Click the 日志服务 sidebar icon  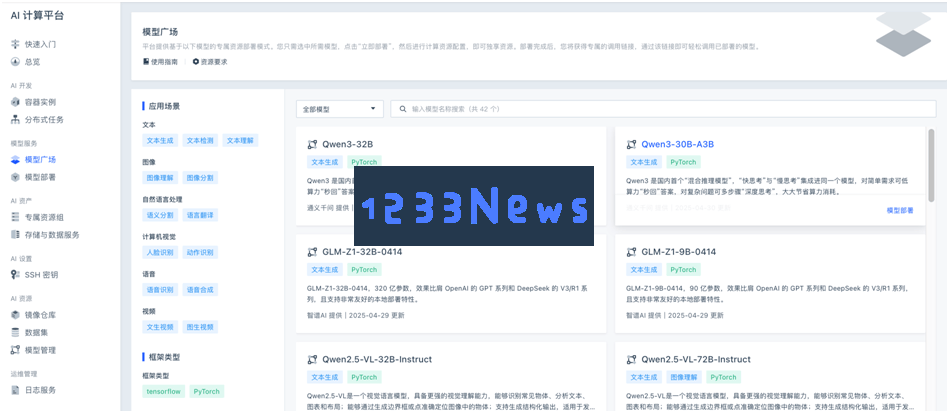(x=16, y=390)
